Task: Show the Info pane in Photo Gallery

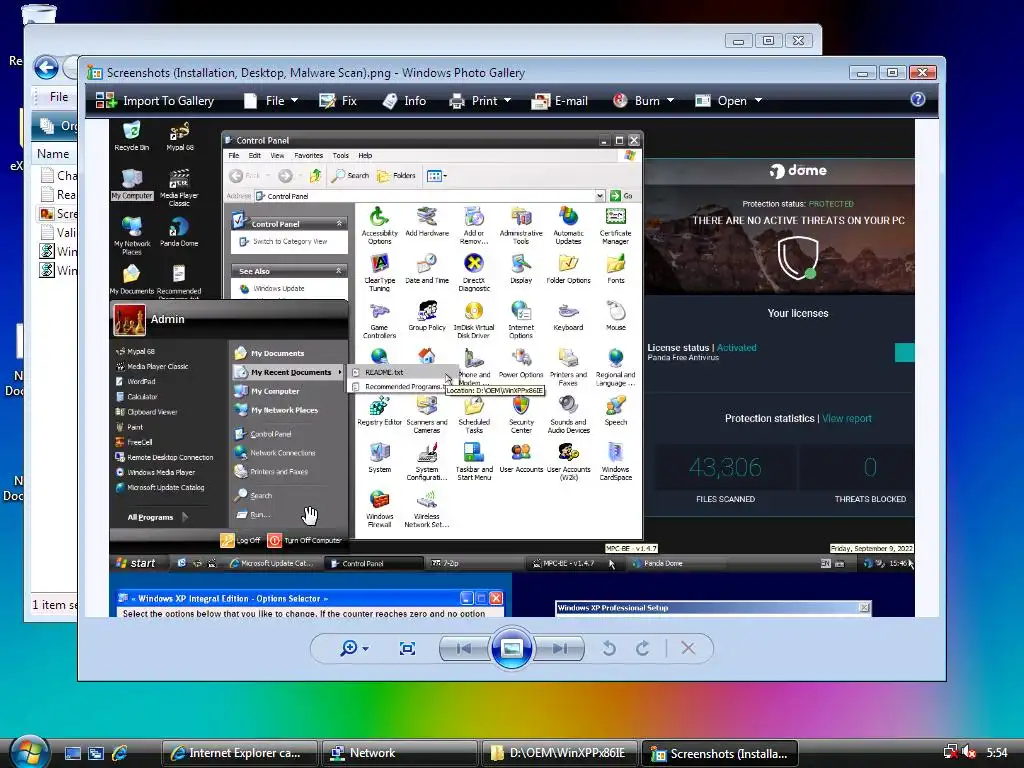Action: 404,101
